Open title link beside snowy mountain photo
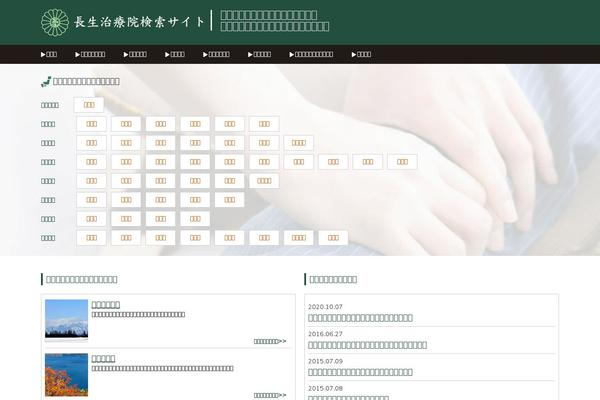The height and width of the screenshot is (400, 600). pos(106,304)
